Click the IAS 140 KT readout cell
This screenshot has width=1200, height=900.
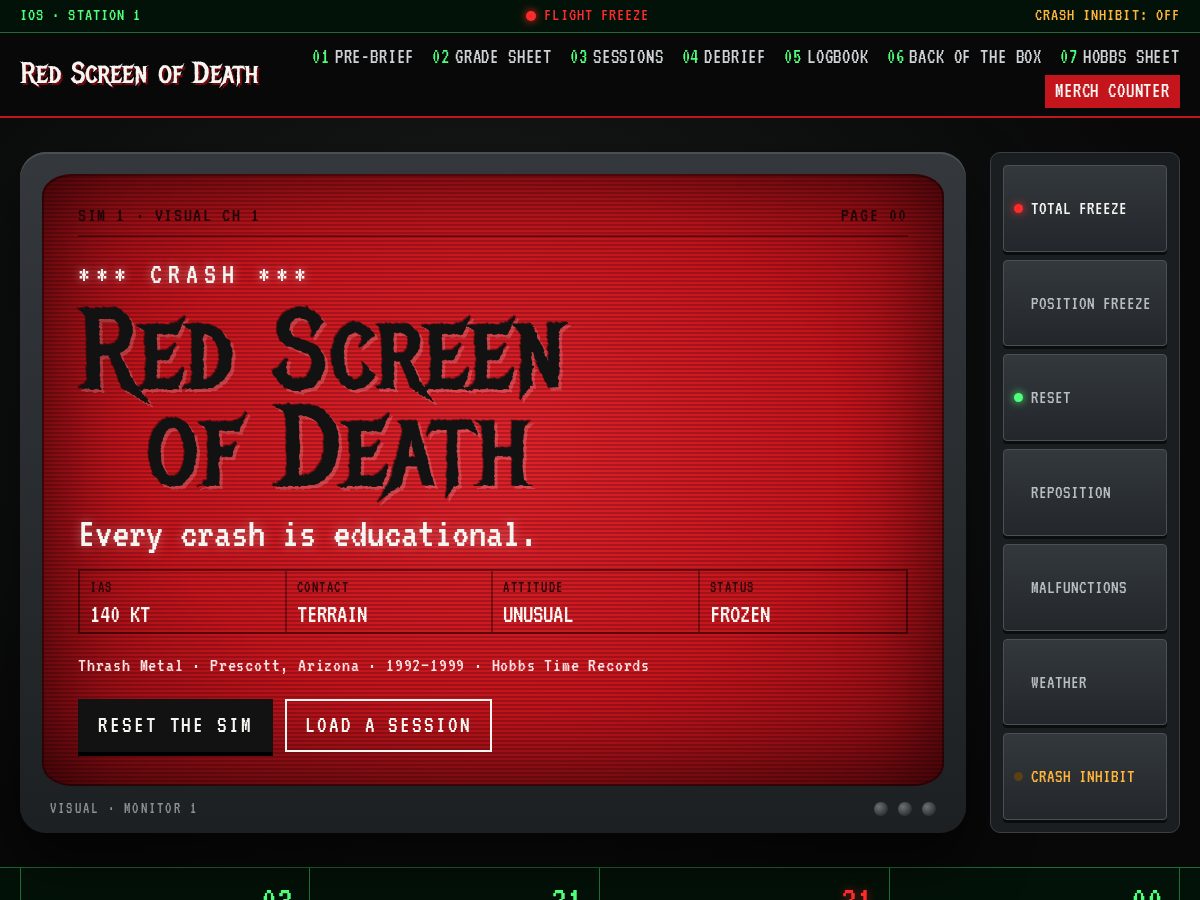183,602
